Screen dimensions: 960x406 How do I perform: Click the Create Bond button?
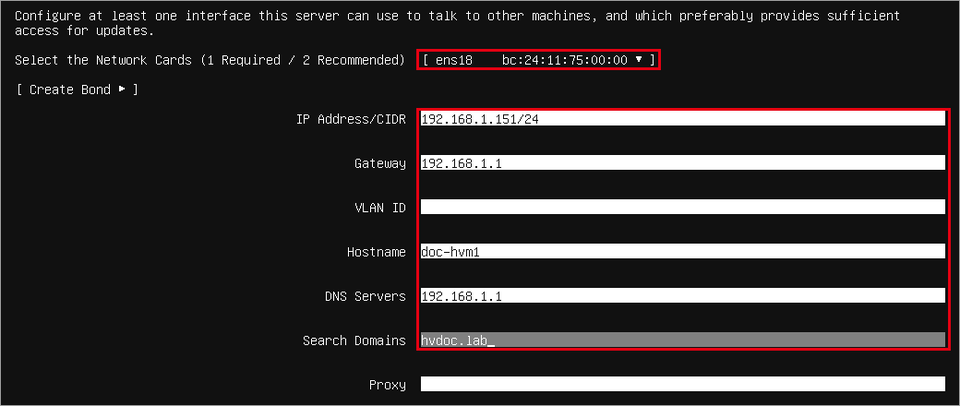[x=77, y=89]
